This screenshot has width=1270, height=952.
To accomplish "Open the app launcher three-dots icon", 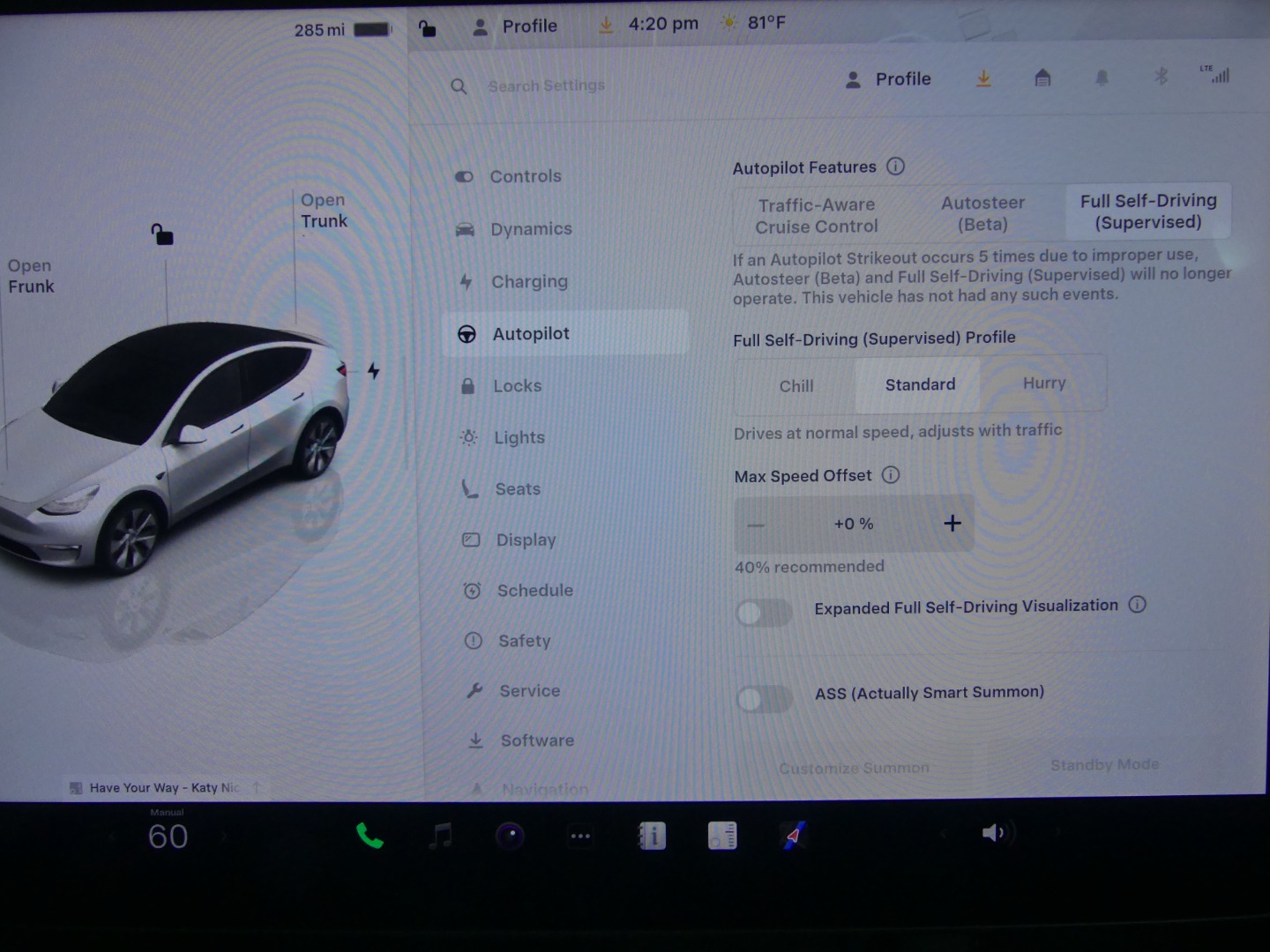I will point(580,836).
